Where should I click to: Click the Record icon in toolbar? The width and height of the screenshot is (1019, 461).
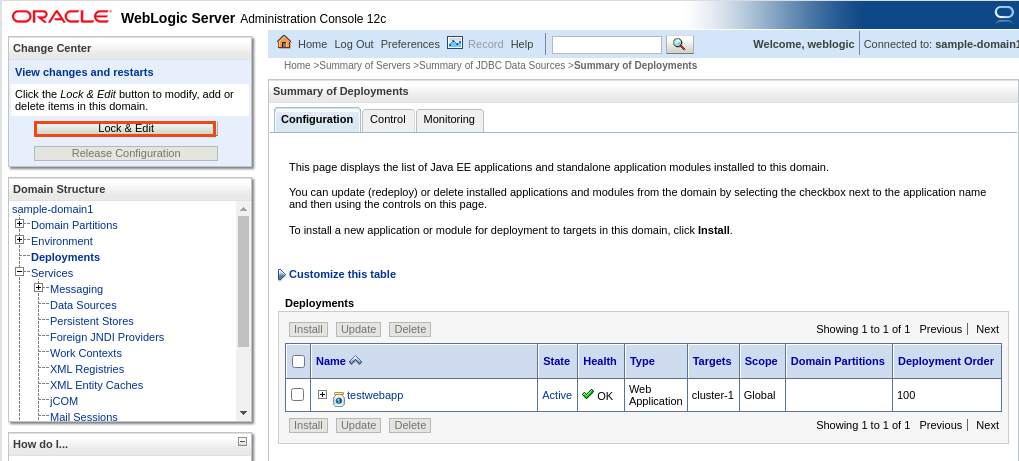click(455, 43)
